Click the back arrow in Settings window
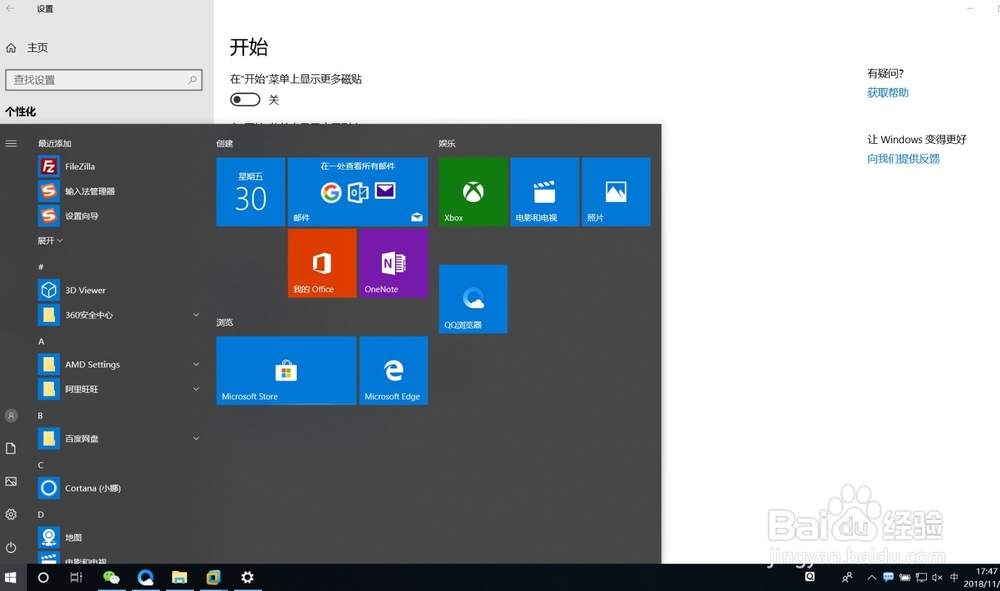 point(10,9)
